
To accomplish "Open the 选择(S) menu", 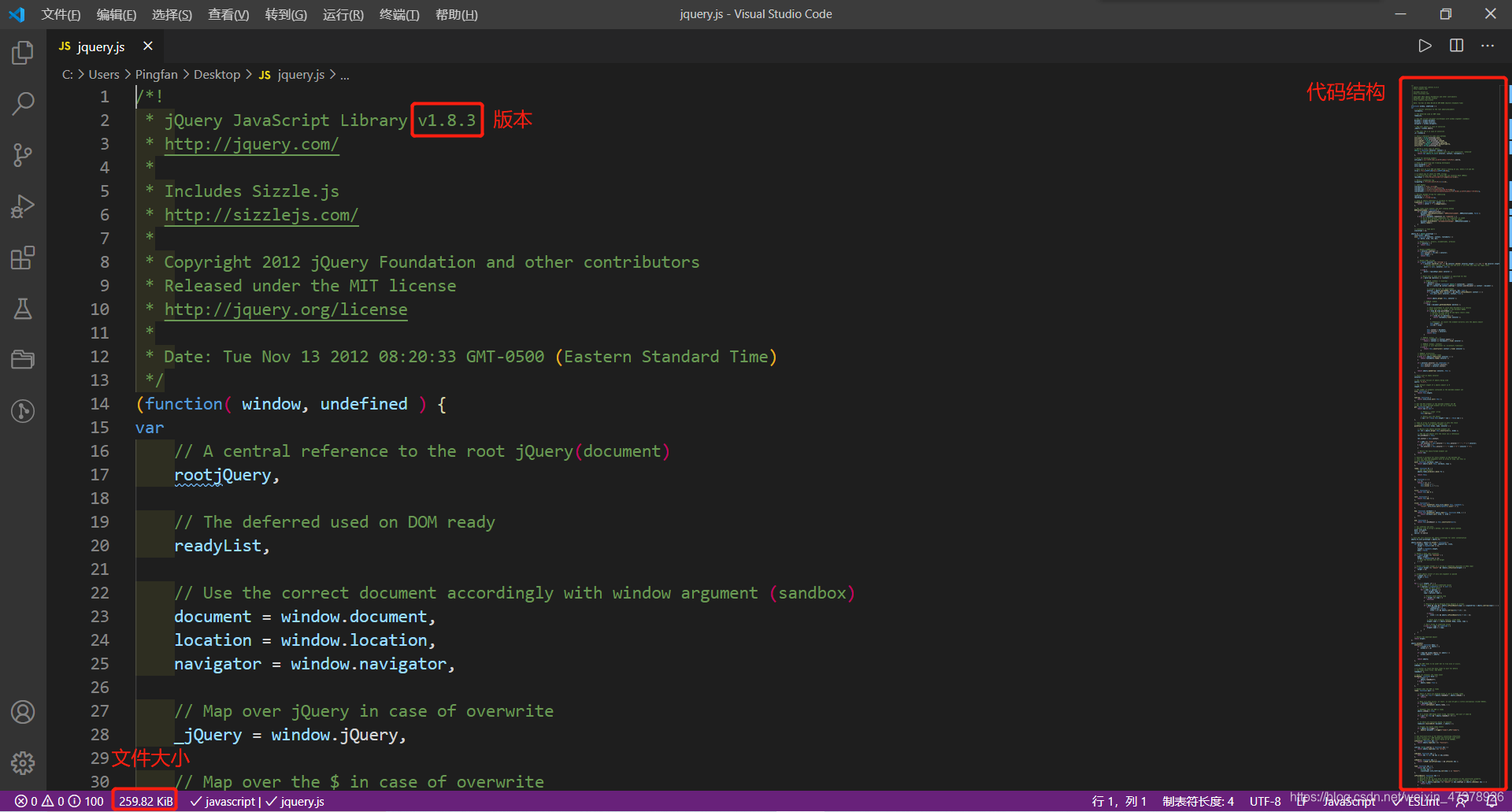I will coord(172,14).
